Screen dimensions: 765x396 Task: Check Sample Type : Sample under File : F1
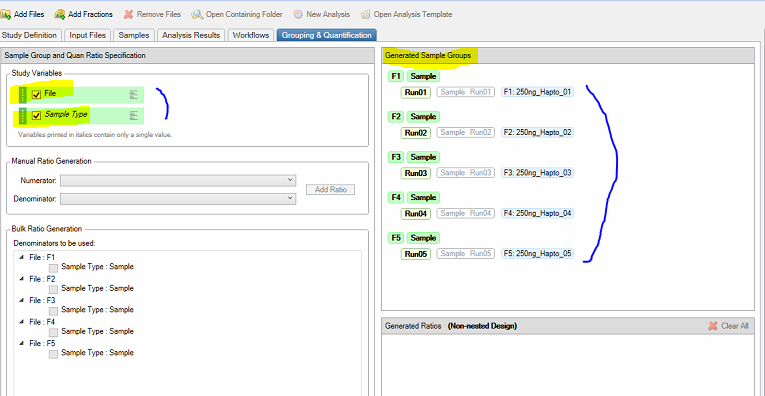(x=54, y=268)
